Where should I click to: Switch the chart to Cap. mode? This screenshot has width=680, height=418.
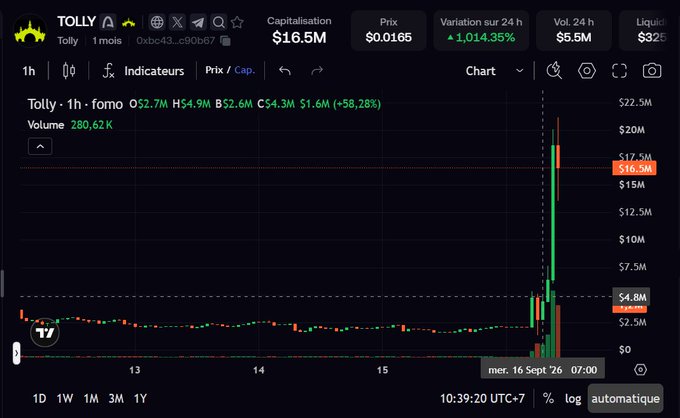click(x=245, y=70)
